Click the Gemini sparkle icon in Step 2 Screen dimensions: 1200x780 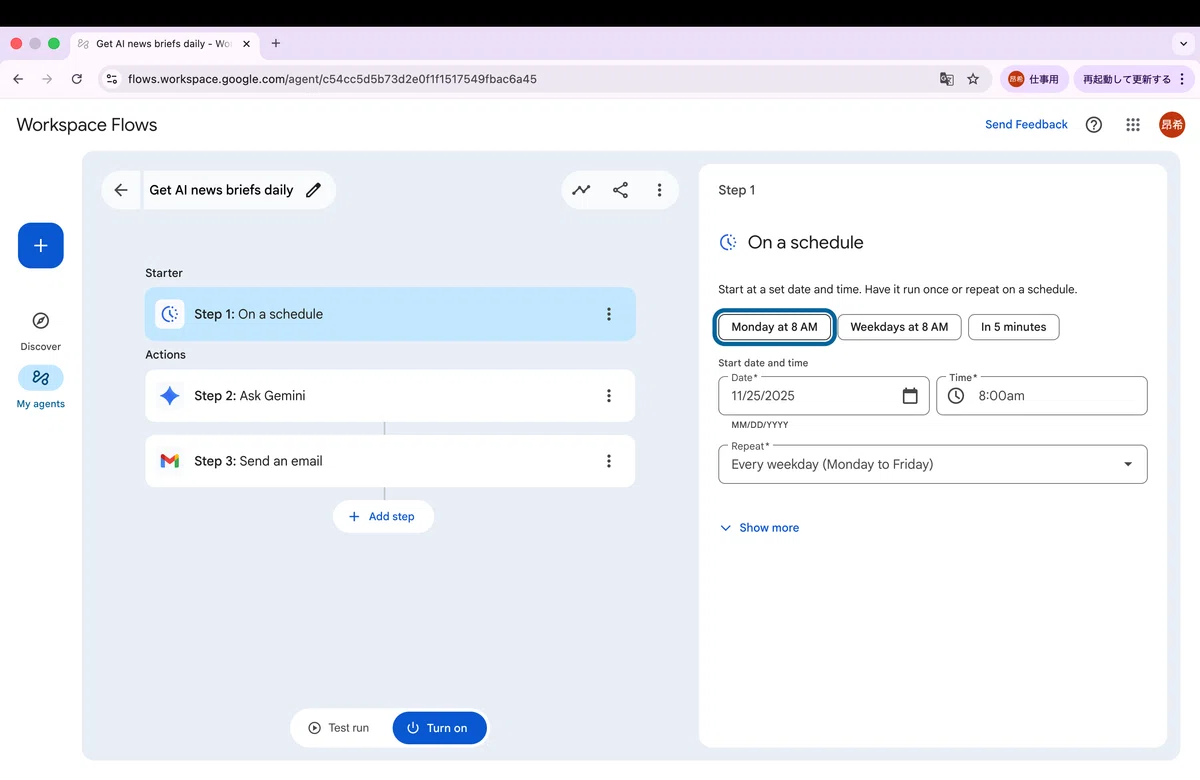170,396
